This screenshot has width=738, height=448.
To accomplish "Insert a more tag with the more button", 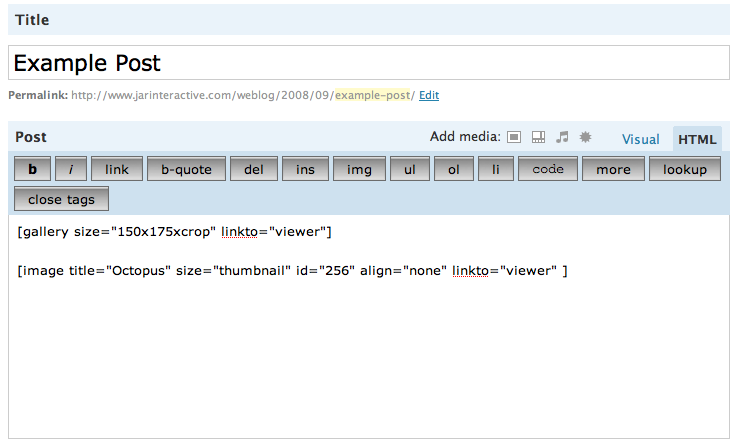I will (613, 169).
